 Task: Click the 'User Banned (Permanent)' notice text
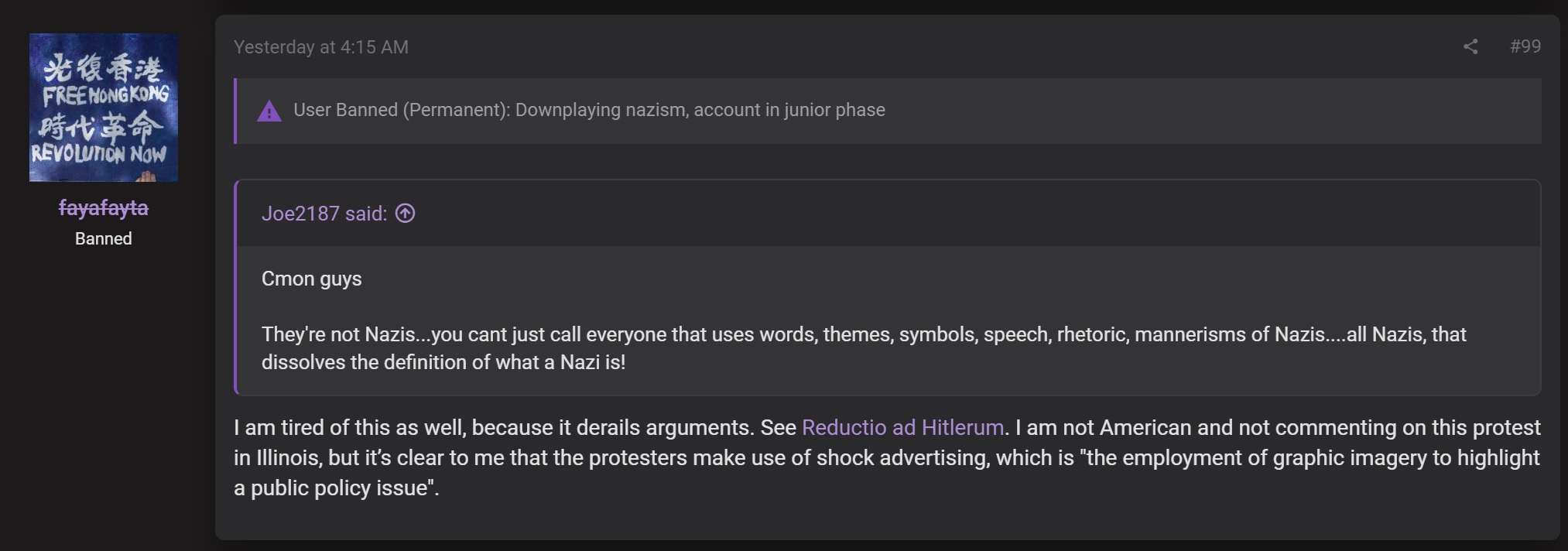pyautogui.click(x=402, y=110)
